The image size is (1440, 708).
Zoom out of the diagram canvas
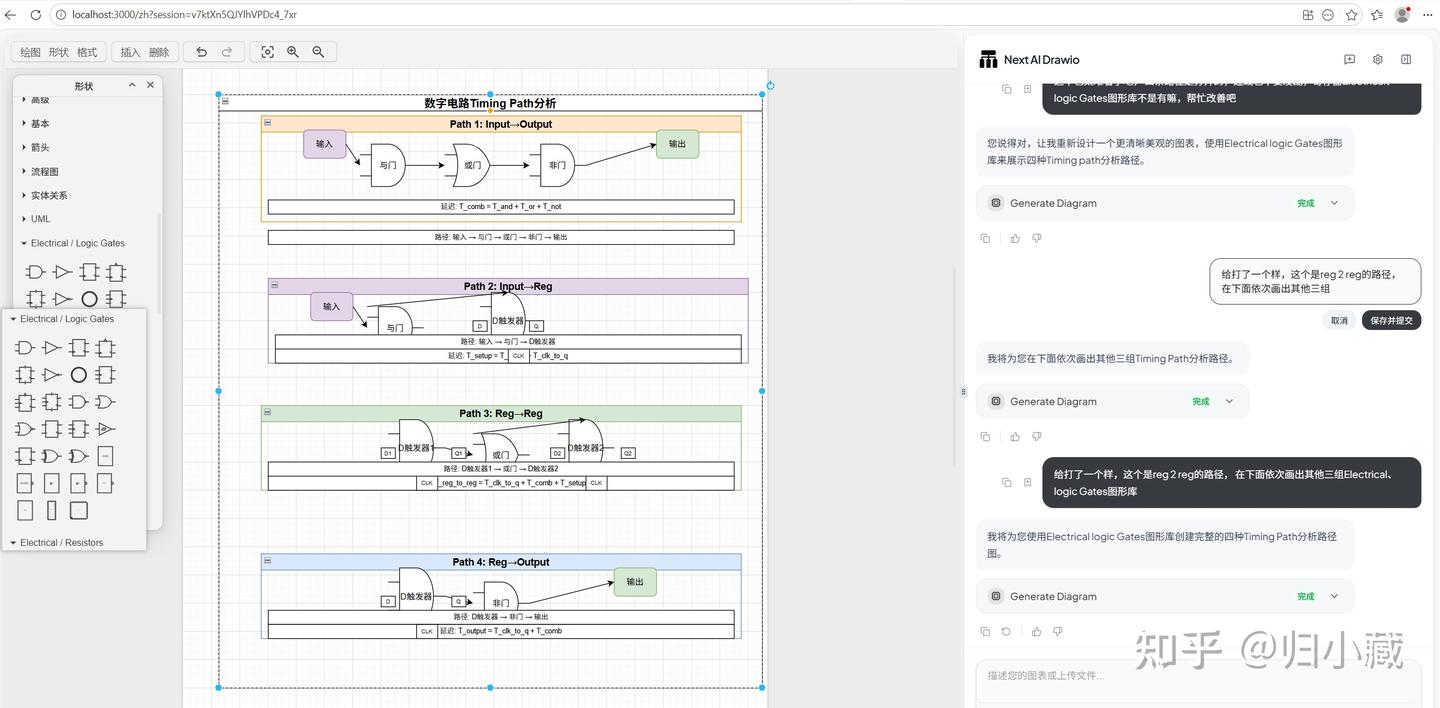[318, 52]
